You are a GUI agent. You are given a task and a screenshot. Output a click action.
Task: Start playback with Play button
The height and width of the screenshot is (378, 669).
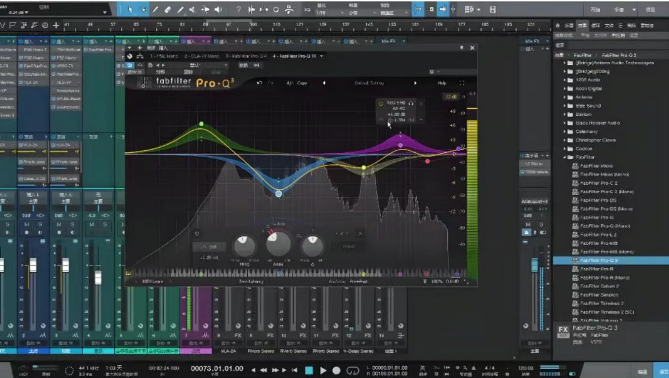coord(323,370)
